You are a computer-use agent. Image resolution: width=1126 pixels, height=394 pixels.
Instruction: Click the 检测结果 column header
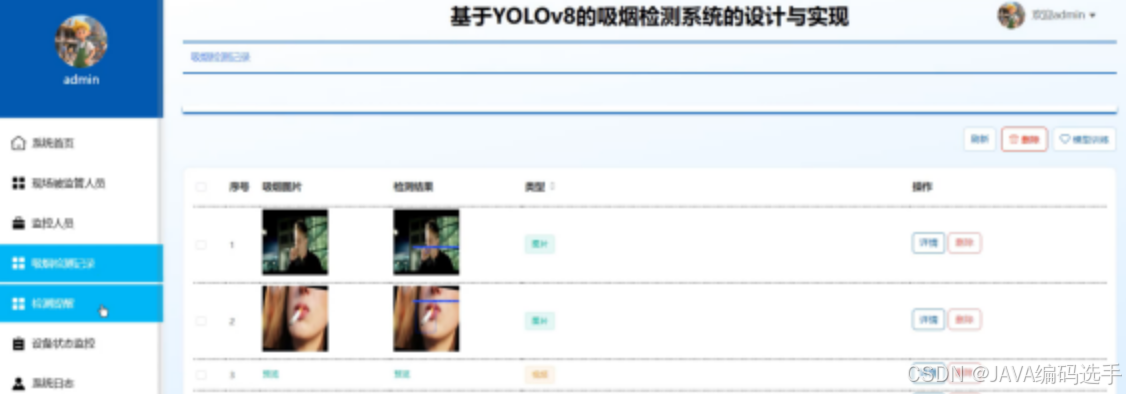click(413, 187)
